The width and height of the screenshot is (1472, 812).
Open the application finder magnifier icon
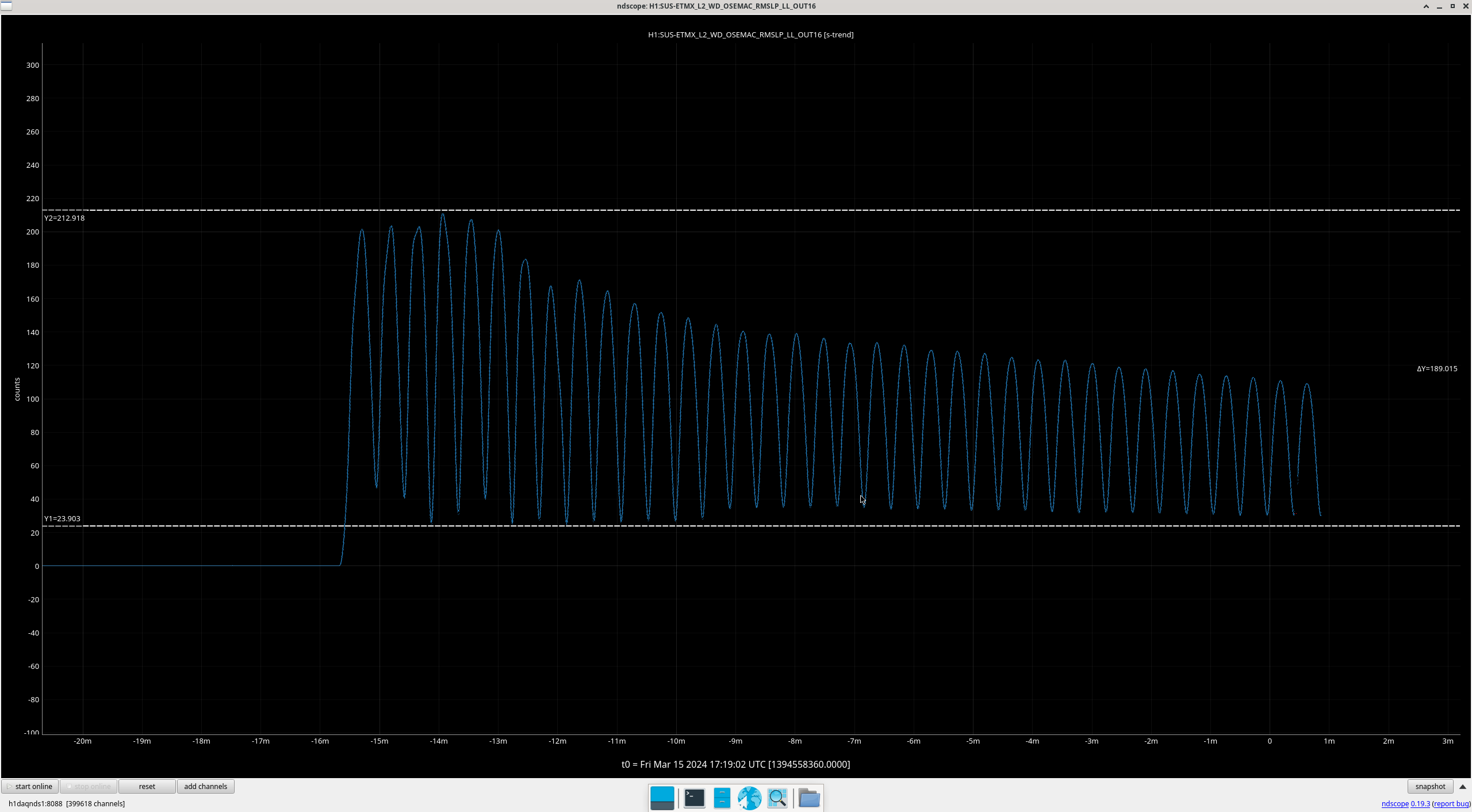tap(777, 798)
